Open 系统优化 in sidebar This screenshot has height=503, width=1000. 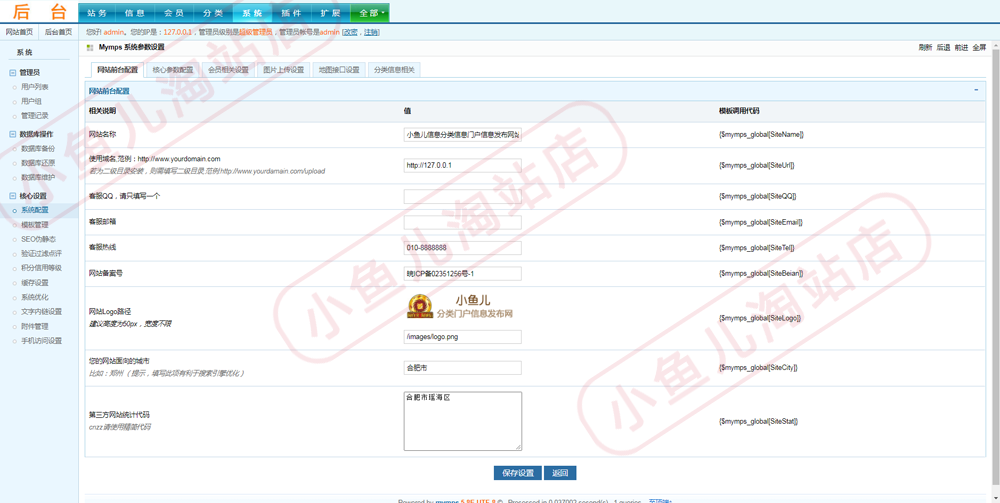[x=34, y=297]
